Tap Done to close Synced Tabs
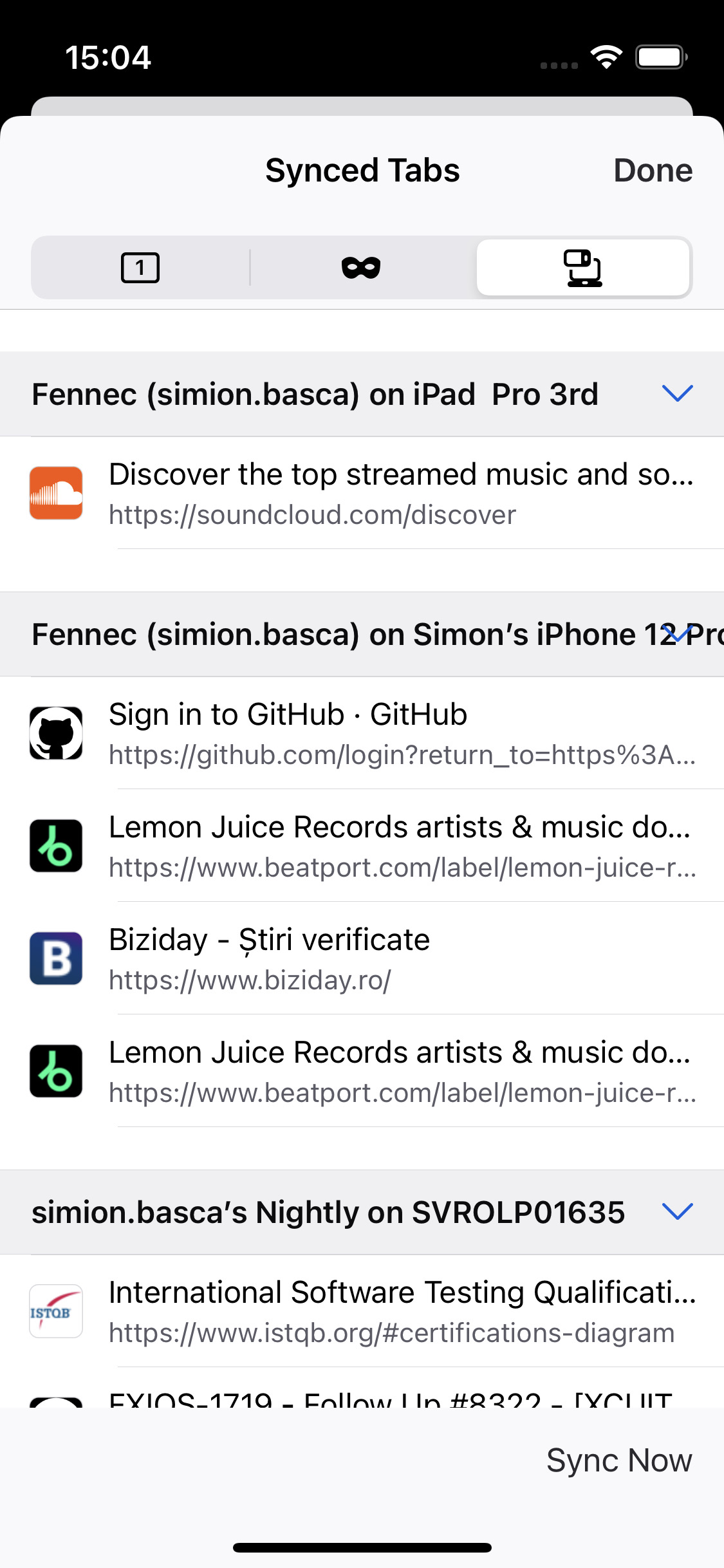This screenshot has width=724, height=1568. (x=653, y=170)
